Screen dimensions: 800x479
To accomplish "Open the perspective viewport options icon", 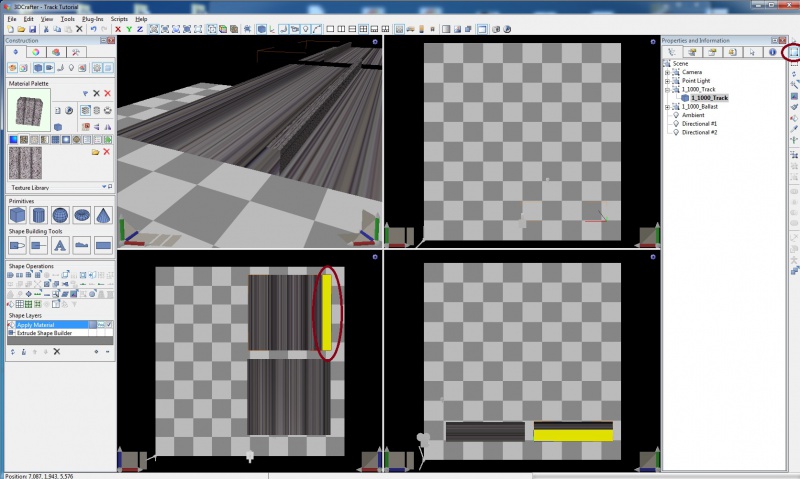I will tap(375, 42).
